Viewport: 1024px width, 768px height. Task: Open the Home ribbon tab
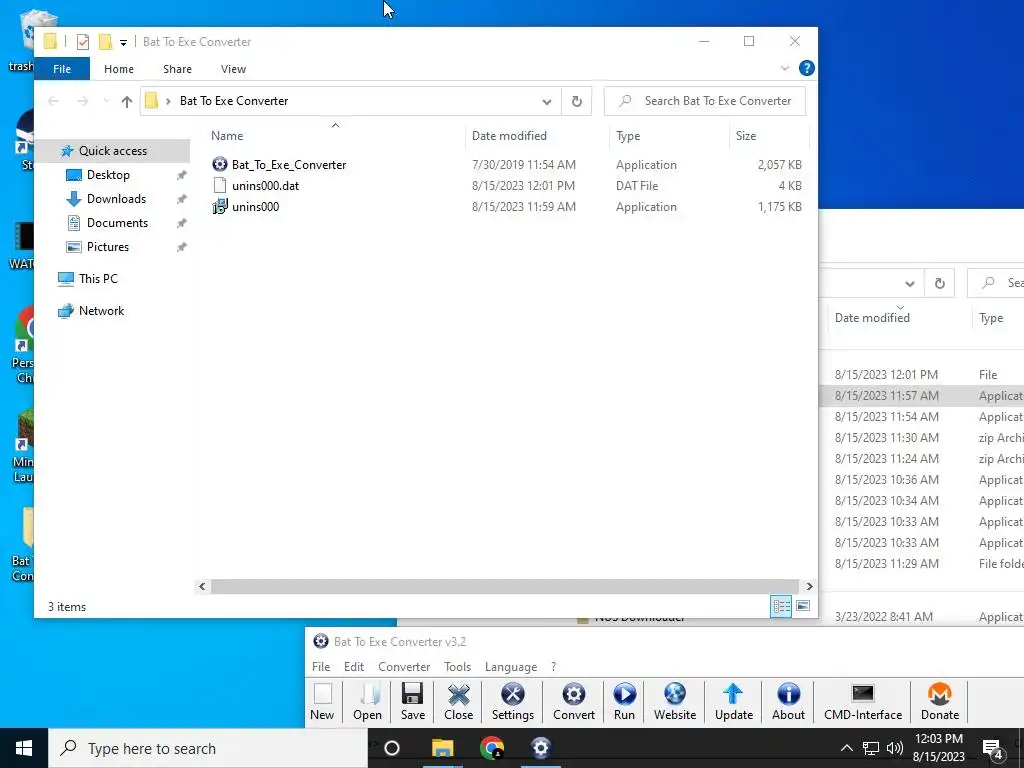(119, 69)
